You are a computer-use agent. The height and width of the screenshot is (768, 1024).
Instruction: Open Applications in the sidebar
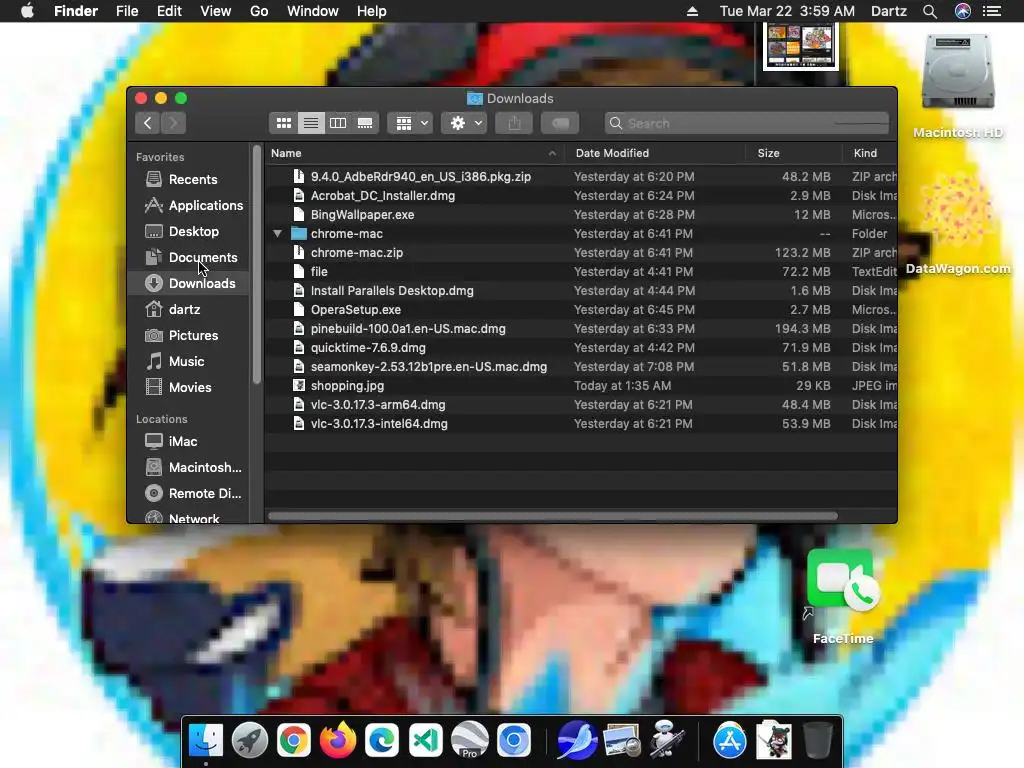tap(188, 205)
